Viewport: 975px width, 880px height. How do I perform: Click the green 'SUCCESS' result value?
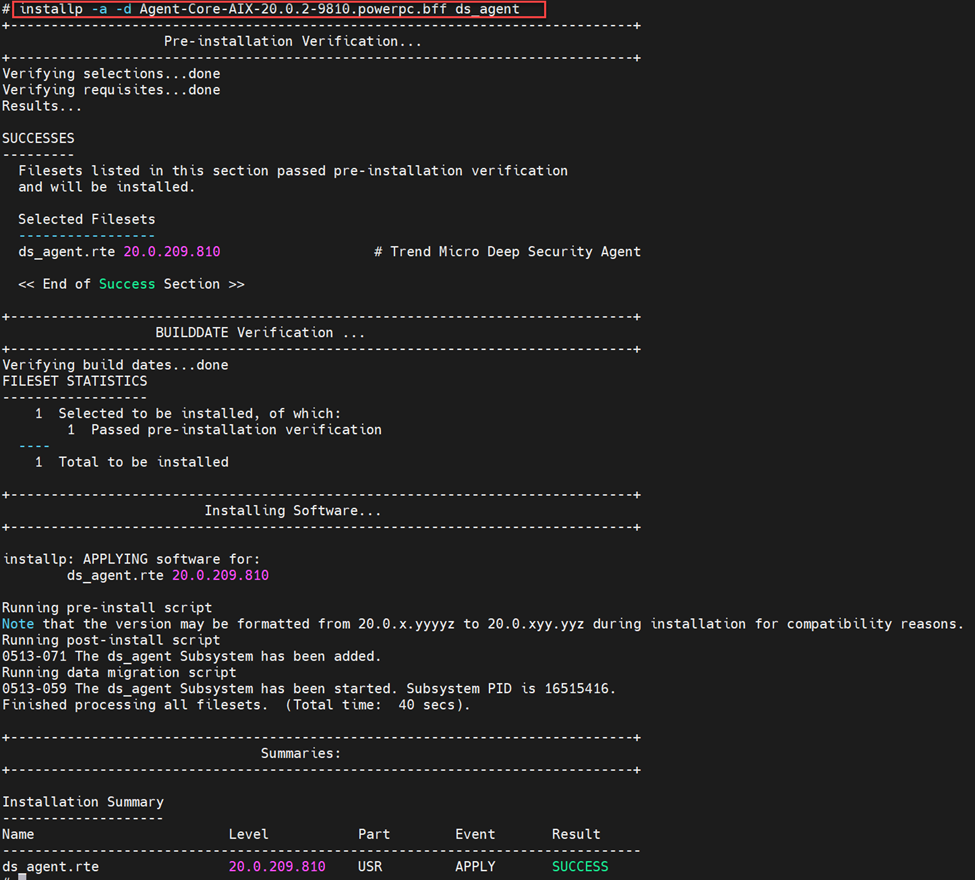point(580,866)
